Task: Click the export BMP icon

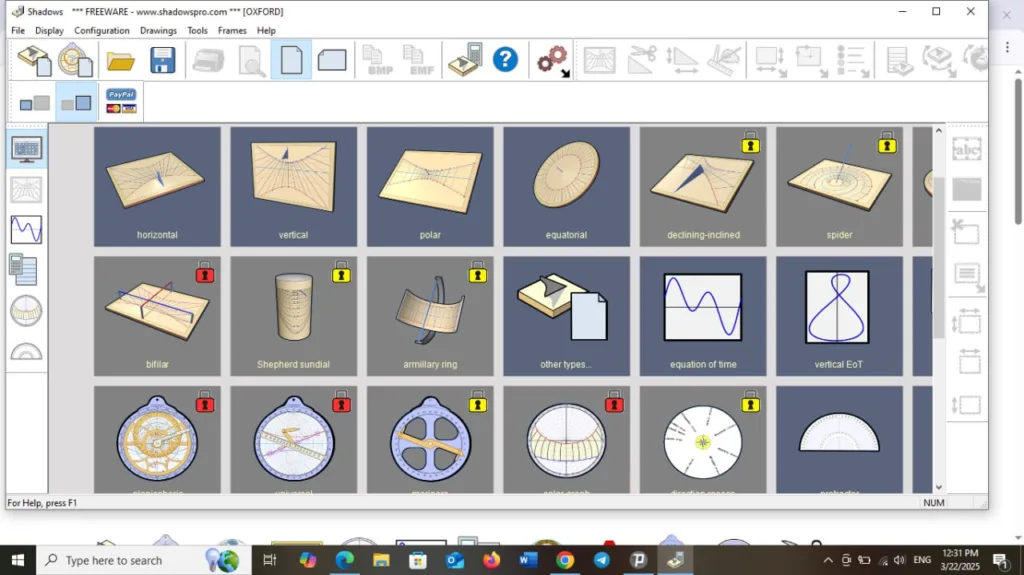Action: [x=377, y=60]
